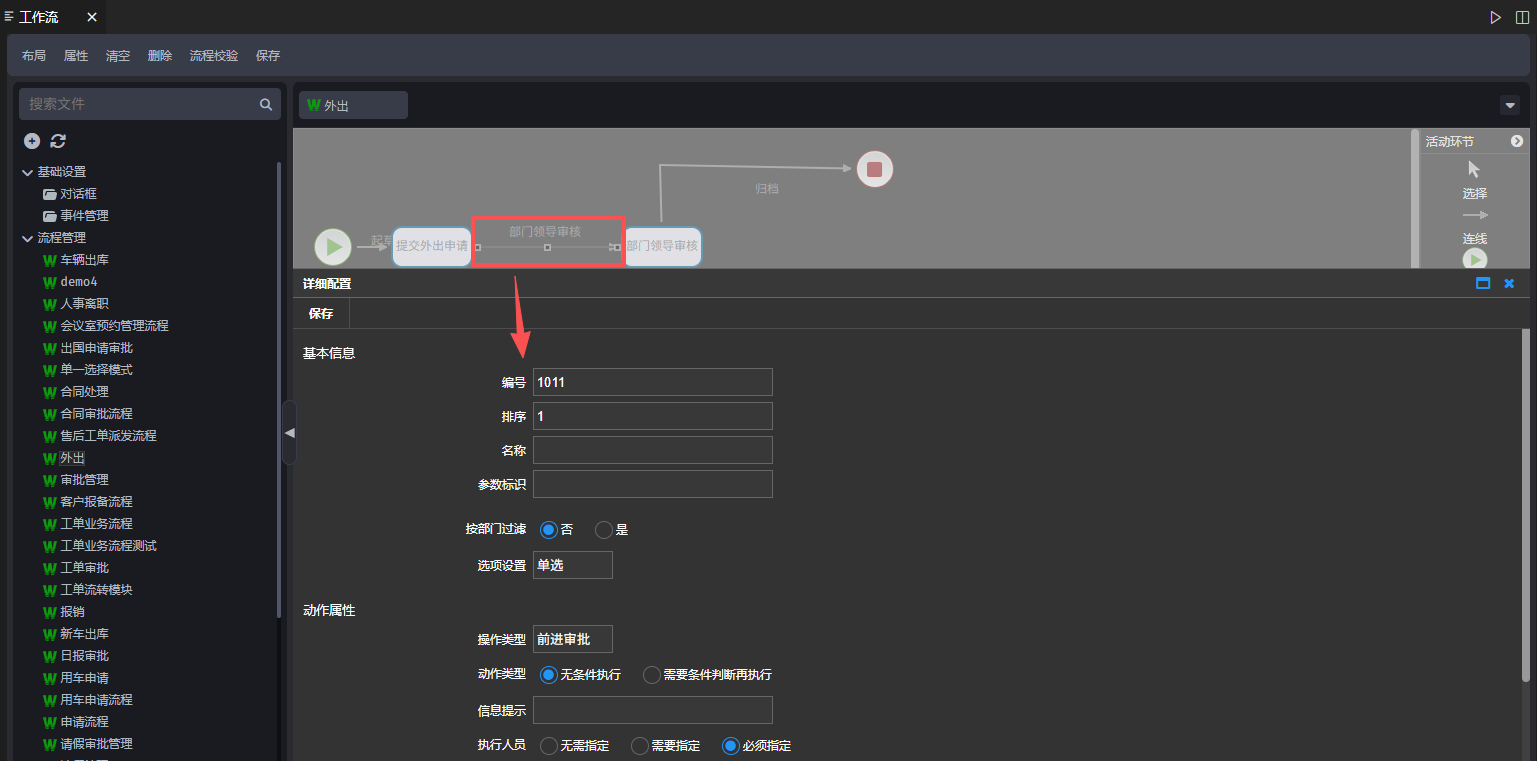
Task: Click the red stop end node
Action: (x=874, y=169)
